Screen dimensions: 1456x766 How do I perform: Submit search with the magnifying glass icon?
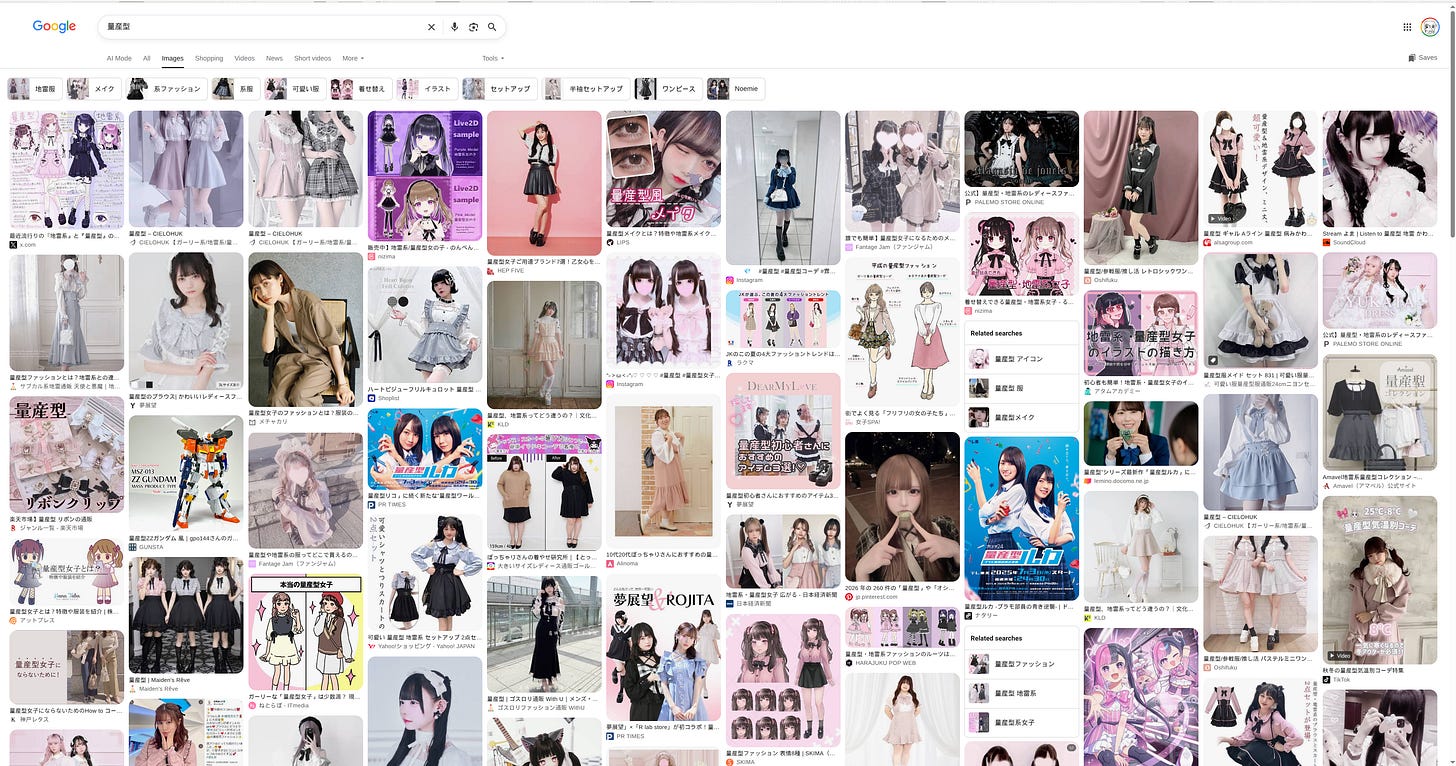(492, 27)
